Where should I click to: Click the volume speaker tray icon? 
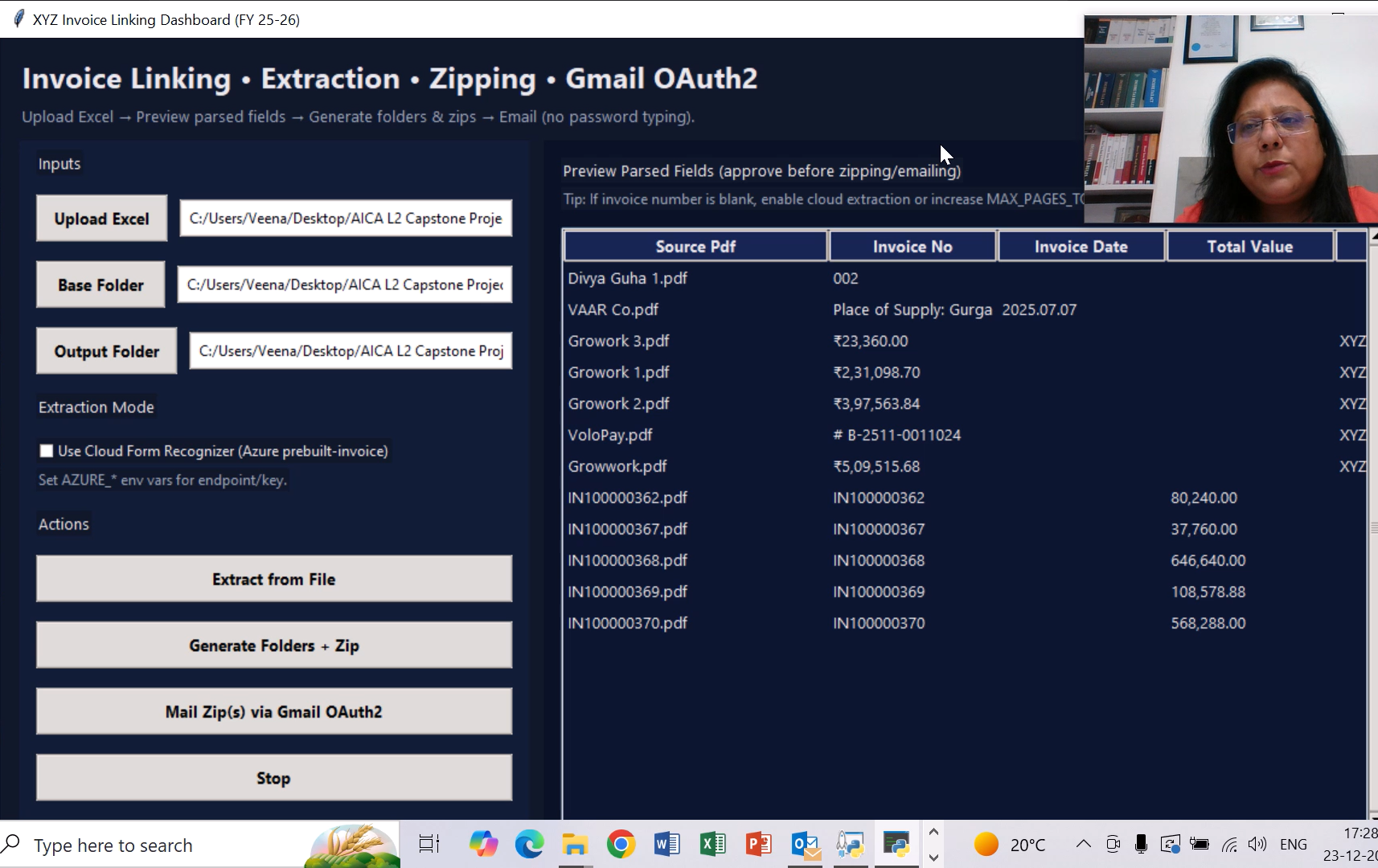click(1257, 844)
